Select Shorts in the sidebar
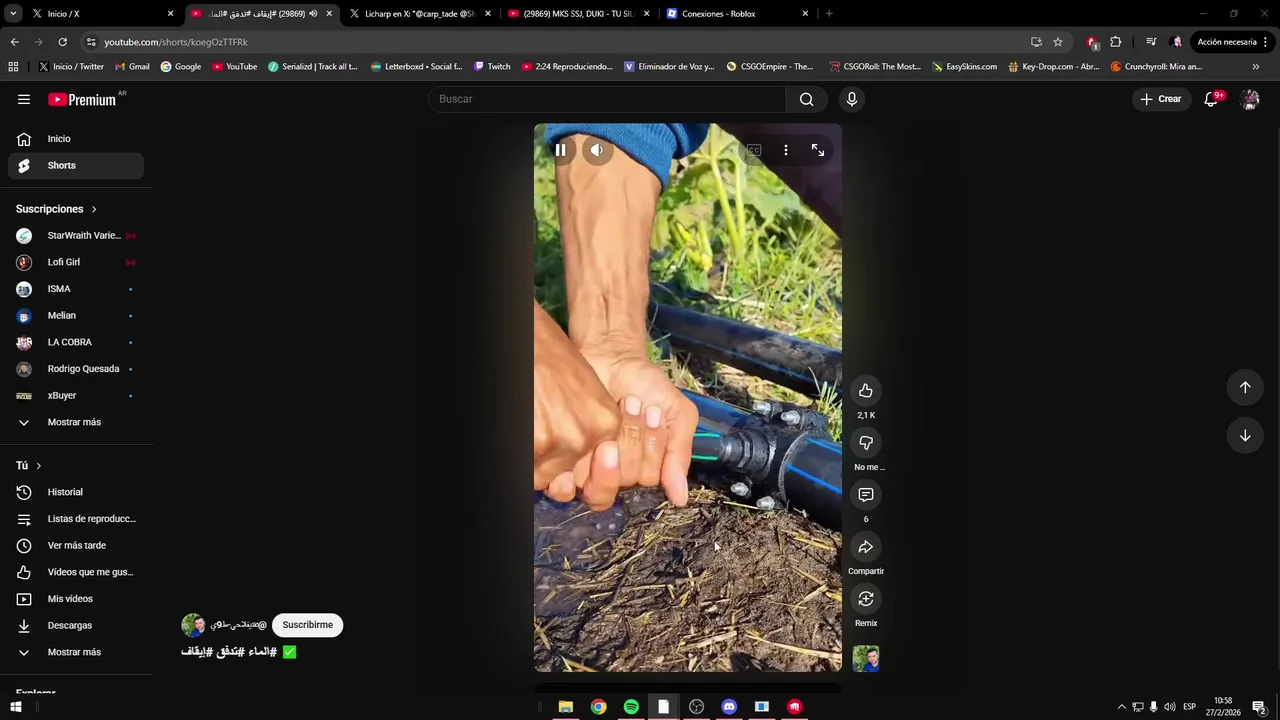This screenshot has width=1280, height=720. tap(76, 165)
